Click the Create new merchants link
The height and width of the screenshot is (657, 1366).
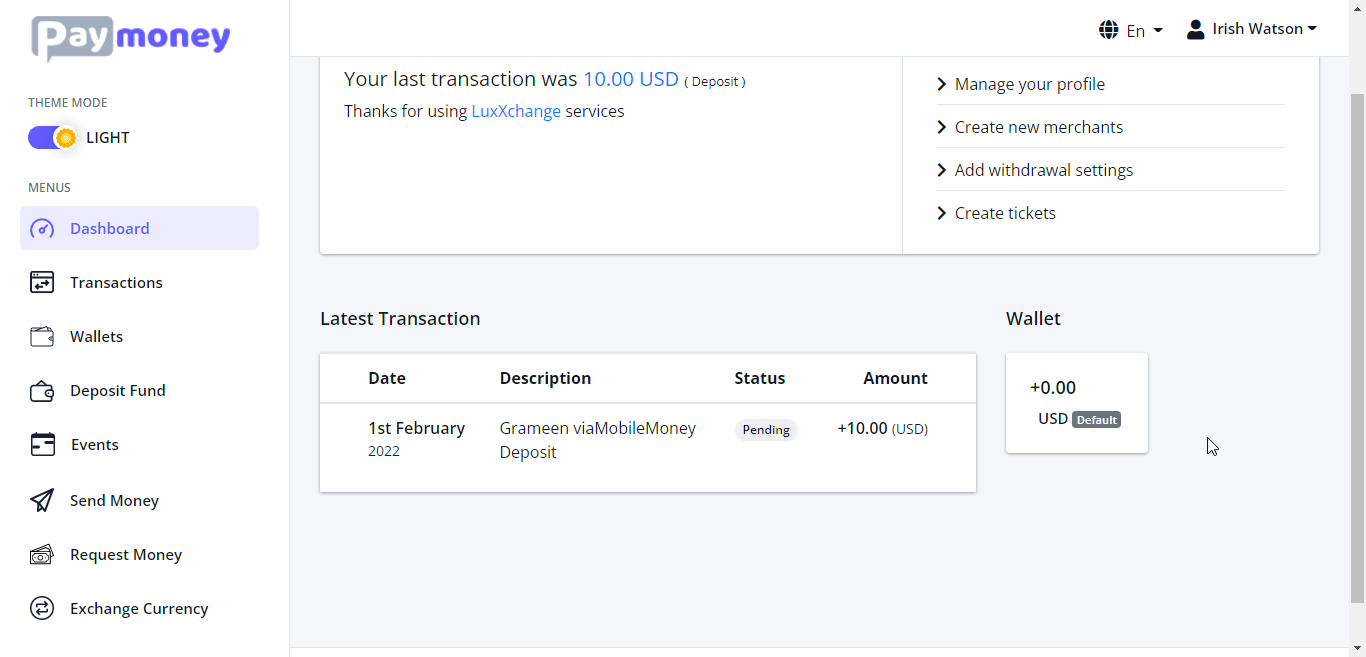point(1038,127)
